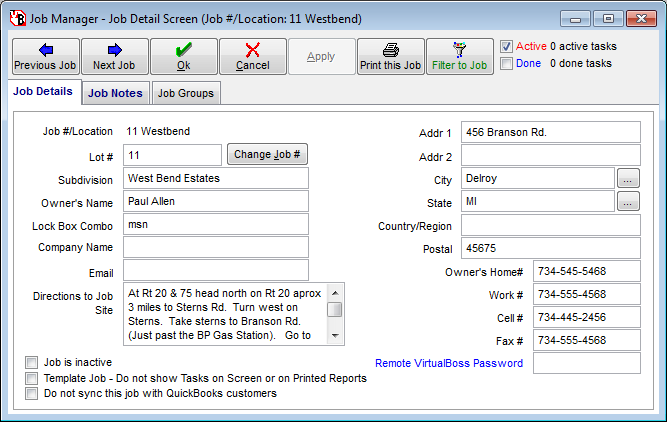Toggle the Active tasks checkbox

(507, 46)
